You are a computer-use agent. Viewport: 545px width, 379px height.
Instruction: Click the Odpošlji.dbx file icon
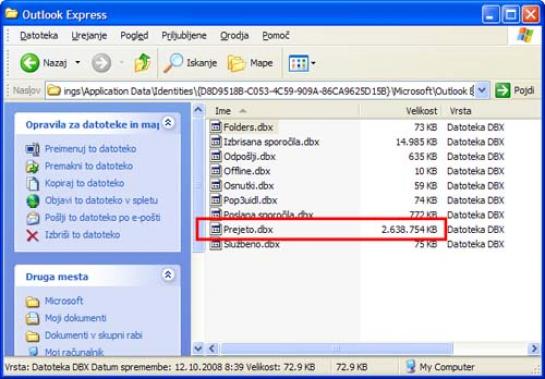coord(215,156)
